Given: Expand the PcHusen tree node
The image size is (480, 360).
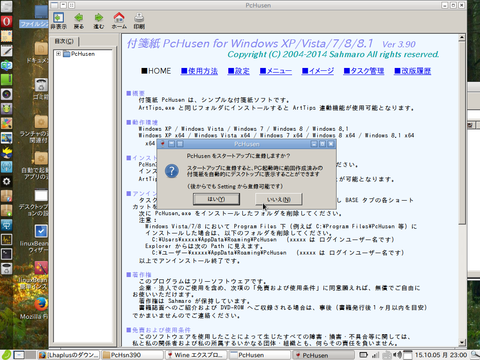Looking at the screenshot, I should point(58,54).
